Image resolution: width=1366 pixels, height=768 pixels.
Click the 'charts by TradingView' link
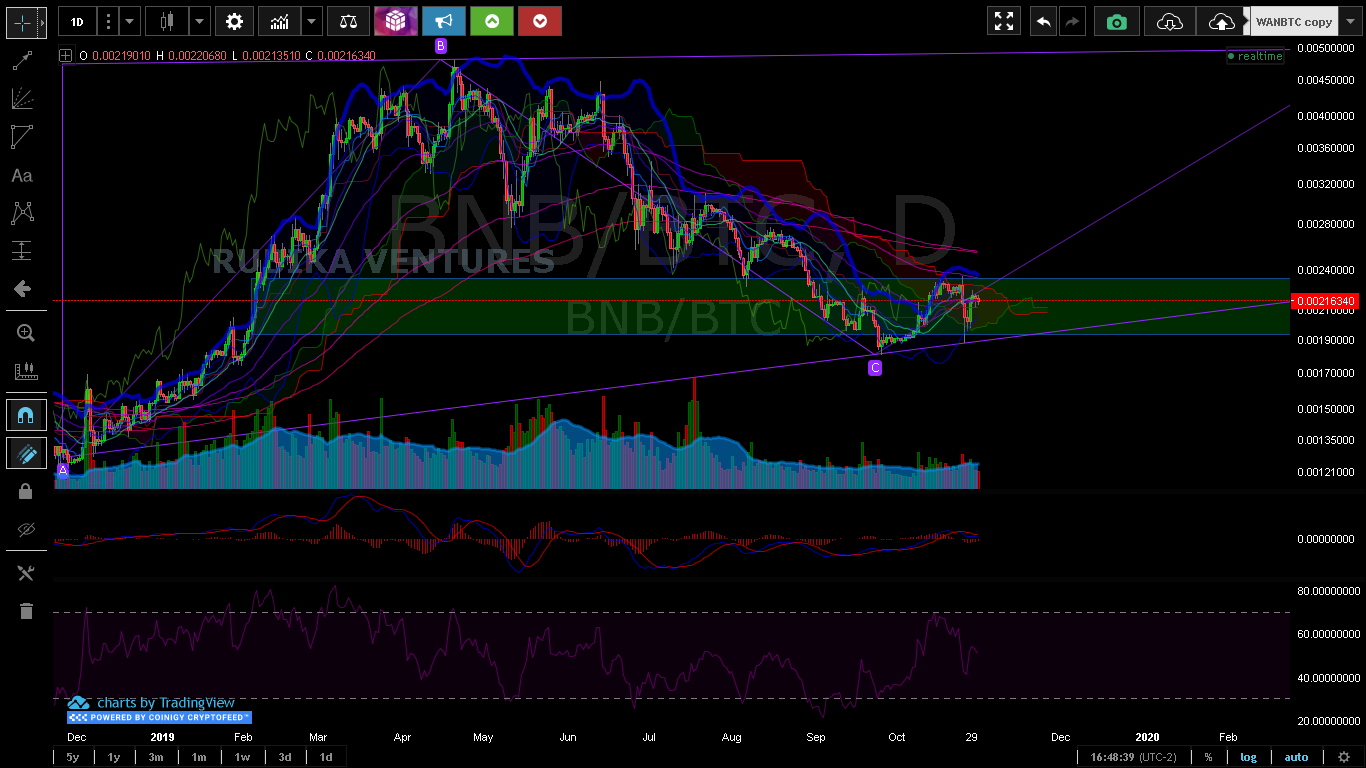166,703
